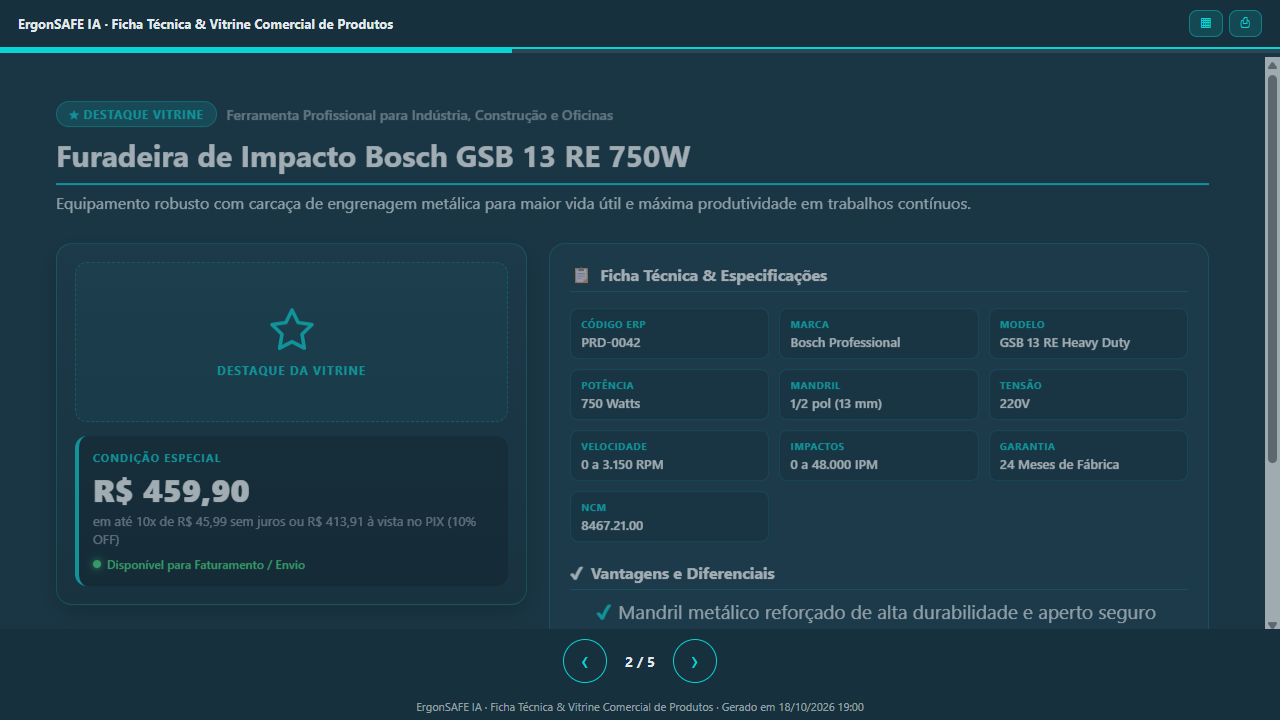The height and width of the screenshot is (720, 1280).
Task: Click the Tensão value 220V
Action: click(x=1015, y=403)
